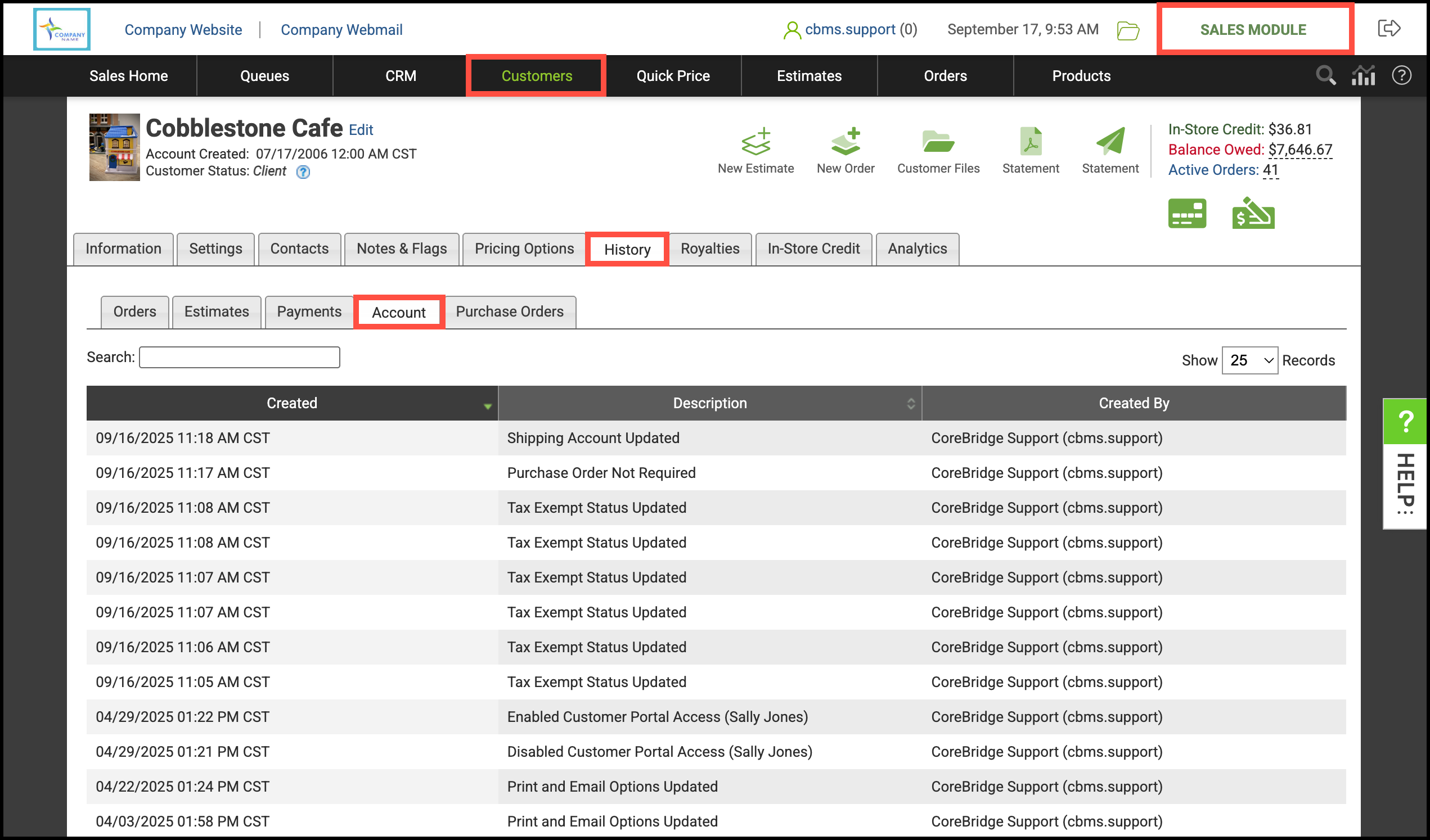Screen dimensions: 1430x840
Task: Switch to the Notes & Flags tab
Action: tap(401, 249)
